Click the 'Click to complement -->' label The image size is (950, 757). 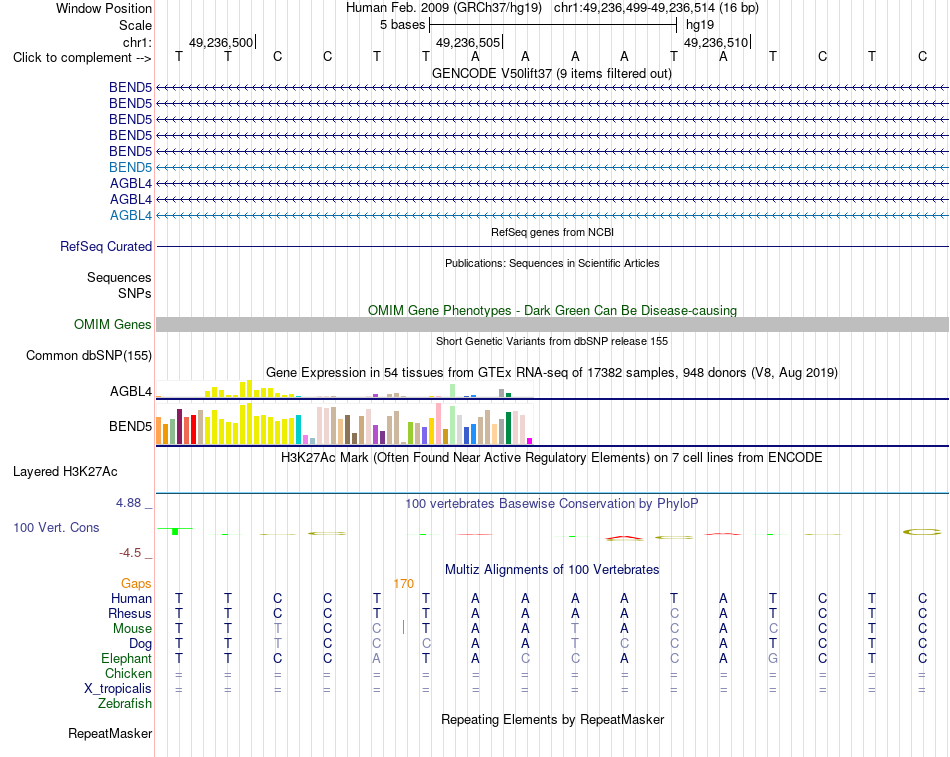pyautogui.click(x=82, y=58)
